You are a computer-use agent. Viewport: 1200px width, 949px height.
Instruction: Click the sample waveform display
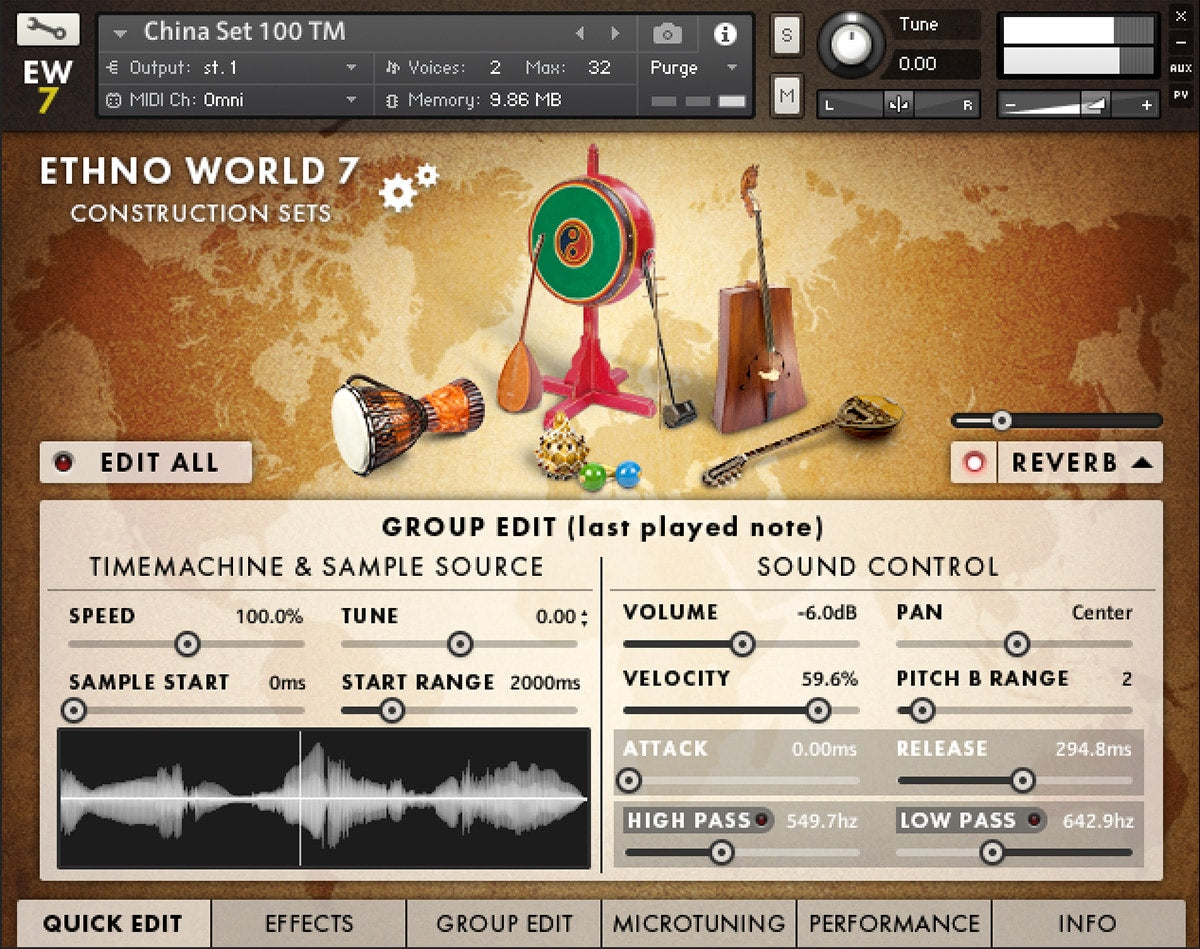(x=324, y=798)
